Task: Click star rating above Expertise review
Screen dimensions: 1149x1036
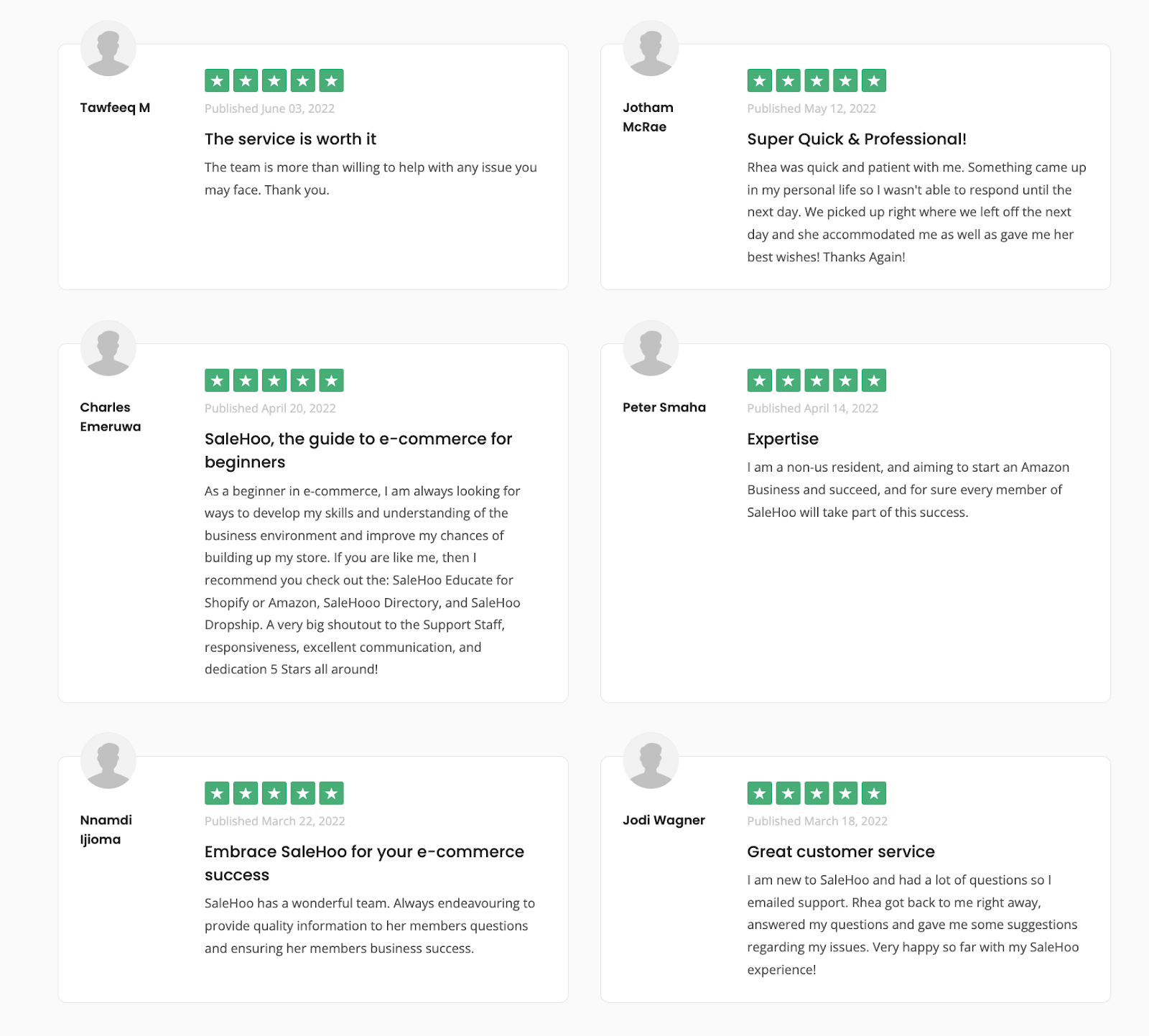Action: coord(817,381)
